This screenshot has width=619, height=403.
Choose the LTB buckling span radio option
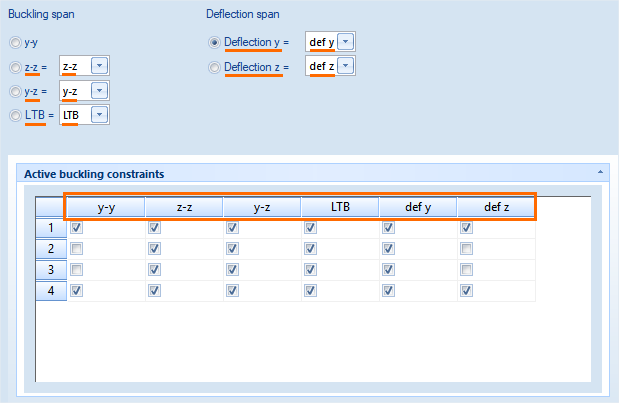tap(15, 115)
